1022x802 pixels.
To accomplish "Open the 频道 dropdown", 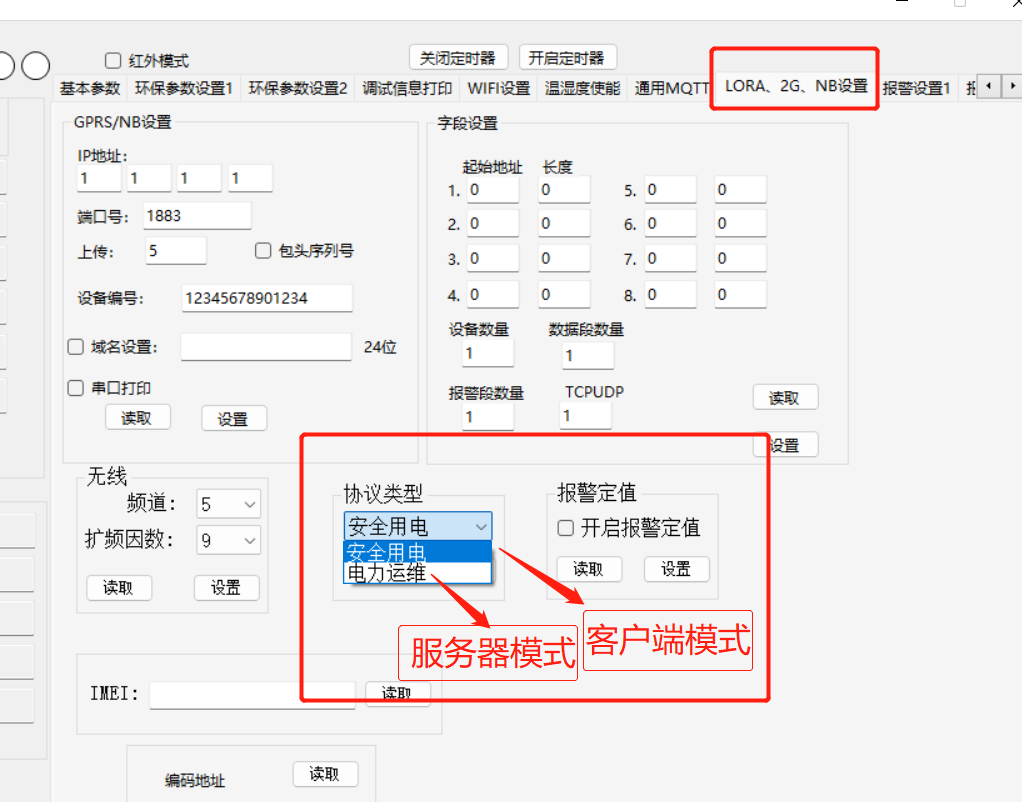I will [229, 504].
